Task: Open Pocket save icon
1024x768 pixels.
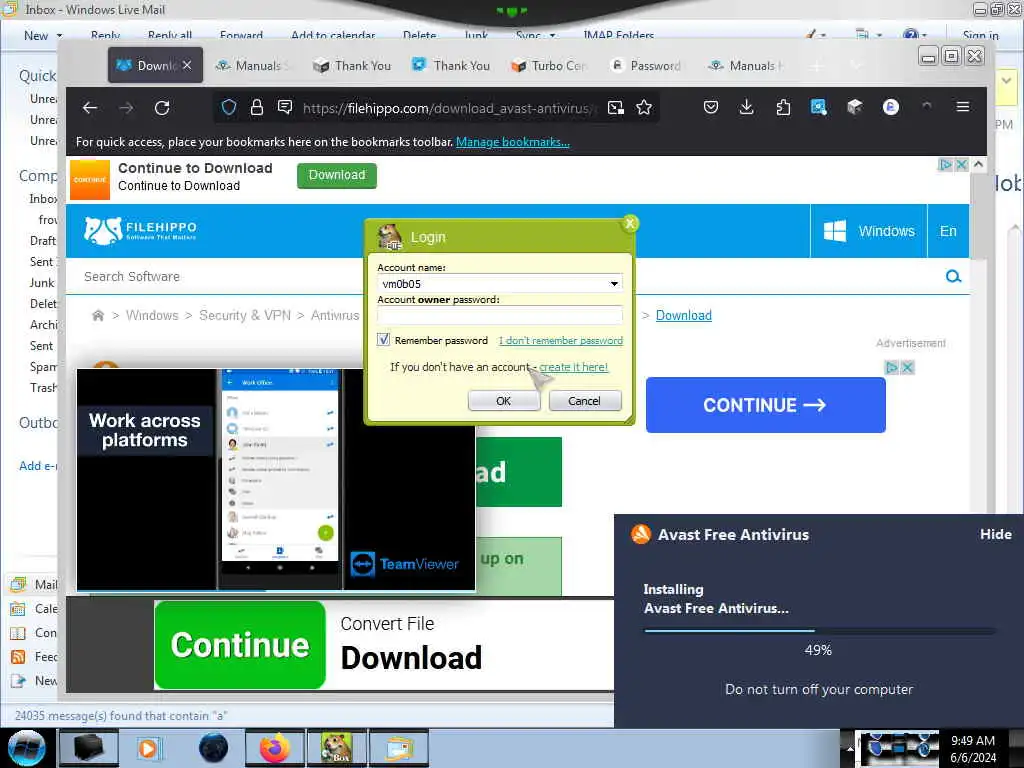Action: [711, 107]
